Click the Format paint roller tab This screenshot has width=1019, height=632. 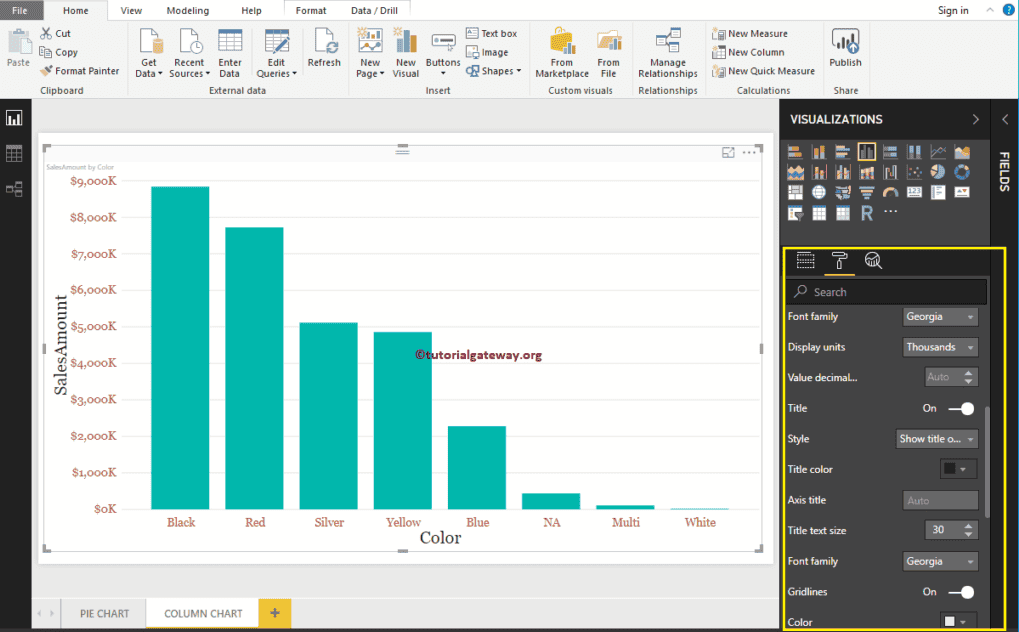tap(839, 261)
